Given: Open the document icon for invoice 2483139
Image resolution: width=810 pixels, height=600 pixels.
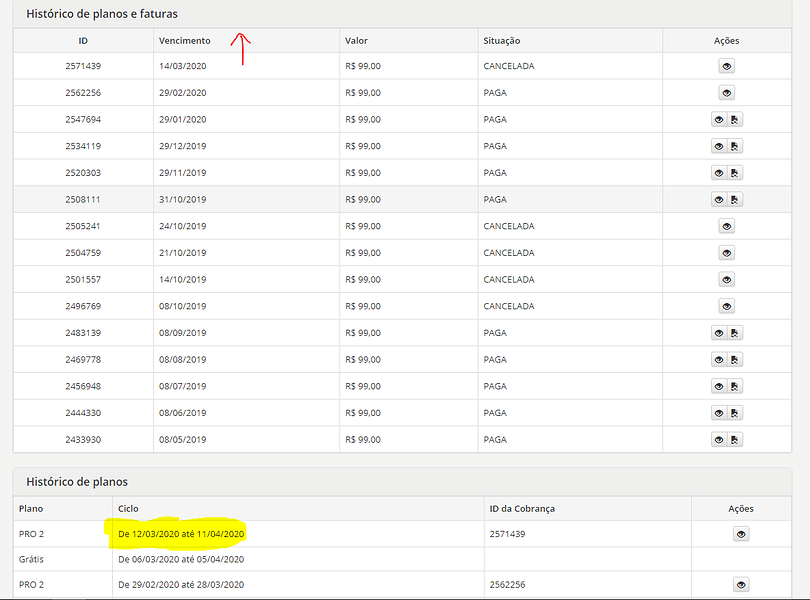Looking at the screenshot, I should coord(735,333).
